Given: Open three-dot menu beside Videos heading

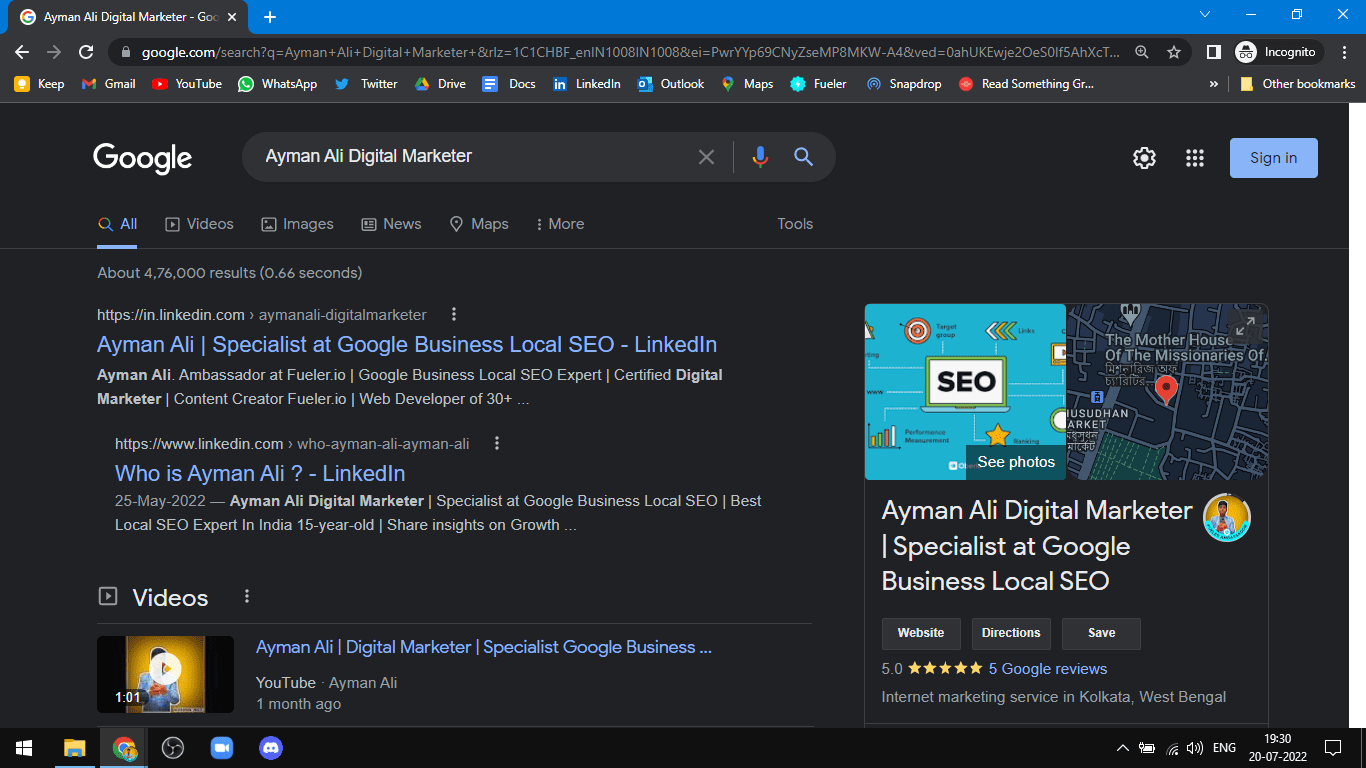Looking at the screenshot, I should click(x=247, y=597).
